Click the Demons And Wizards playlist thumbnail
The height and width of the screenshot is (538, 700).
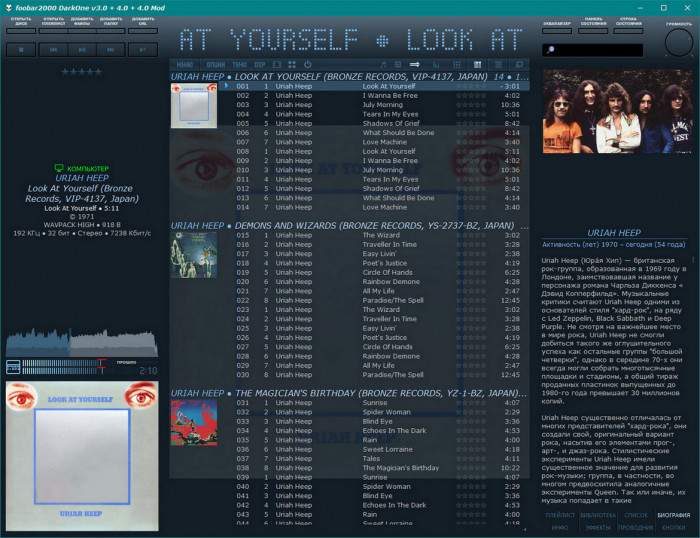click(x=194, y=255)
